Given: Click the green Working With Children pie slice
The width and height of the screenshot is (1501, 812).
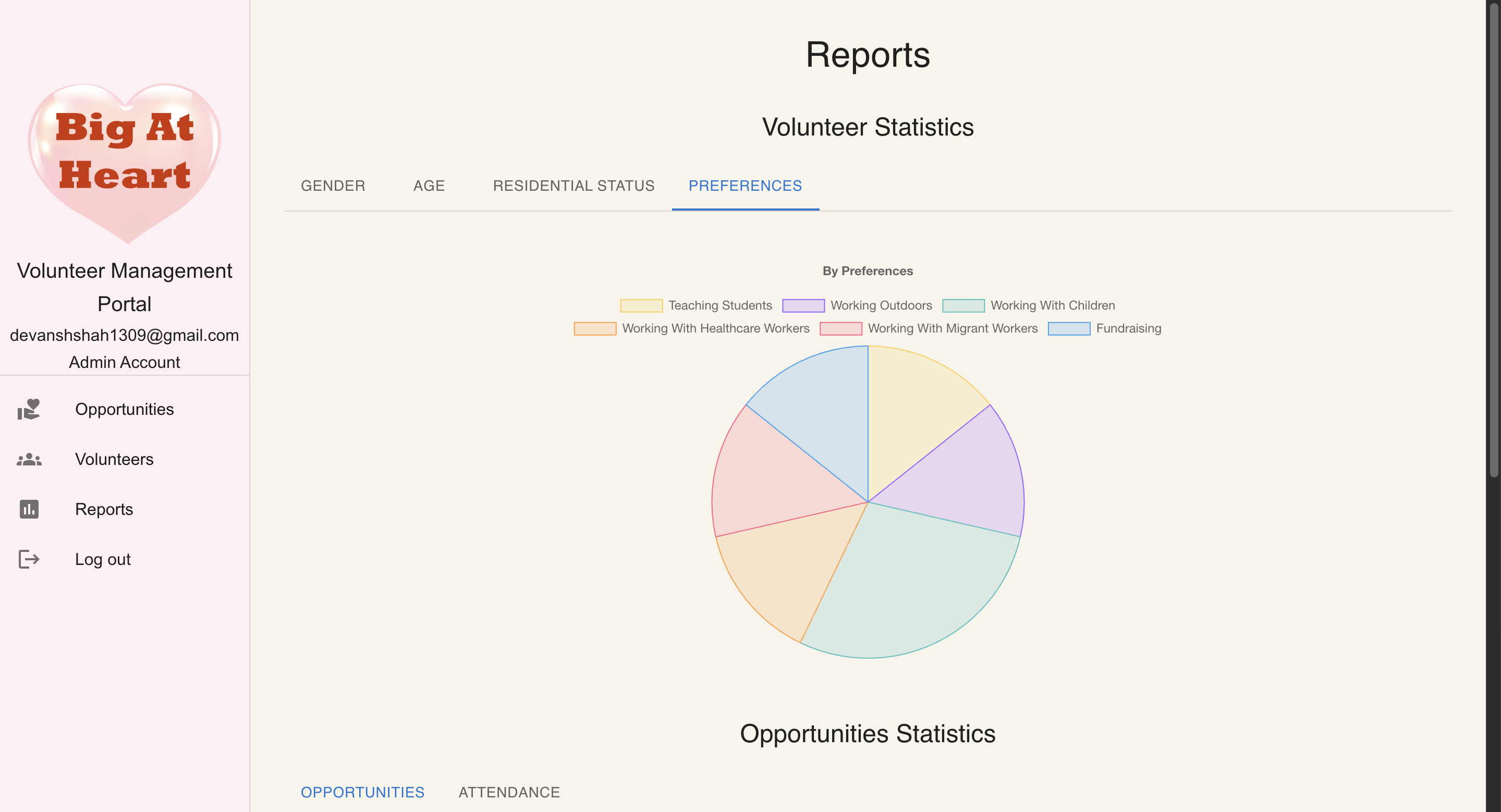Looking at the screenshot, I should tap(915, 588).
